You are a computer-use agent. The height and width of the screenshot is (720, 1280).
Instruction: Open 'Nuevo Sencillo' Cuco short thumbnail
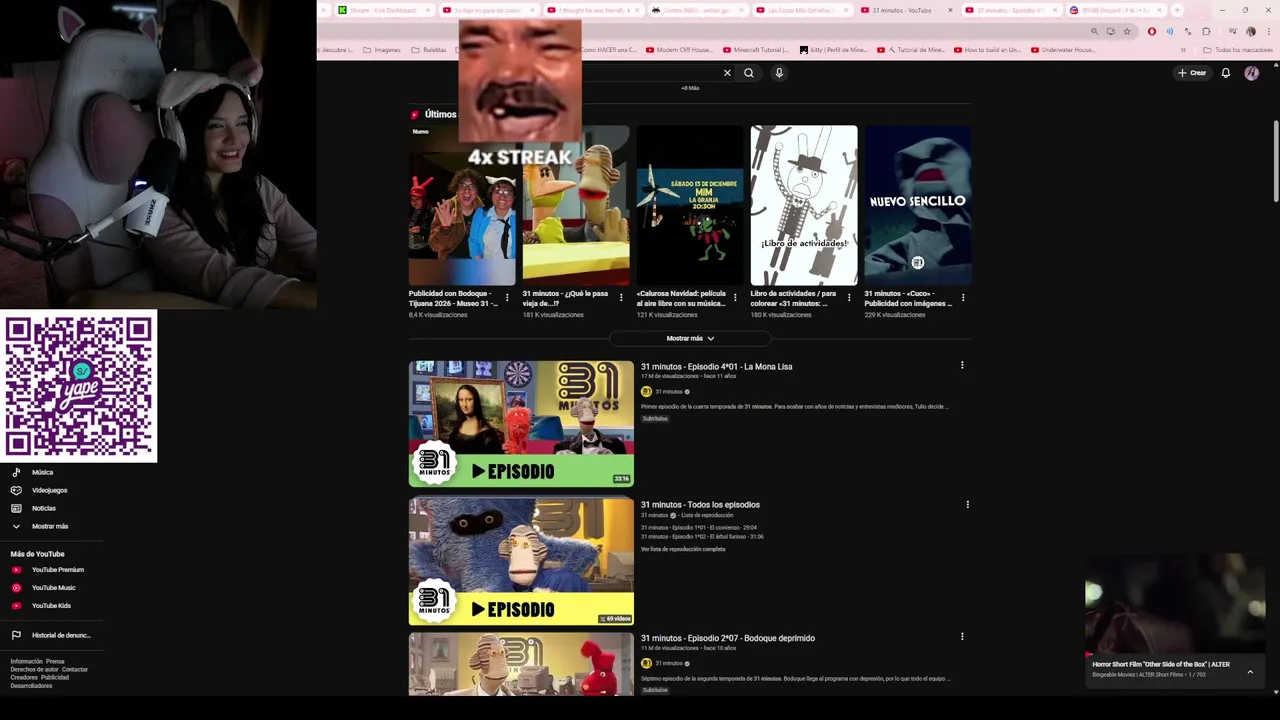(x=918, y=205)
